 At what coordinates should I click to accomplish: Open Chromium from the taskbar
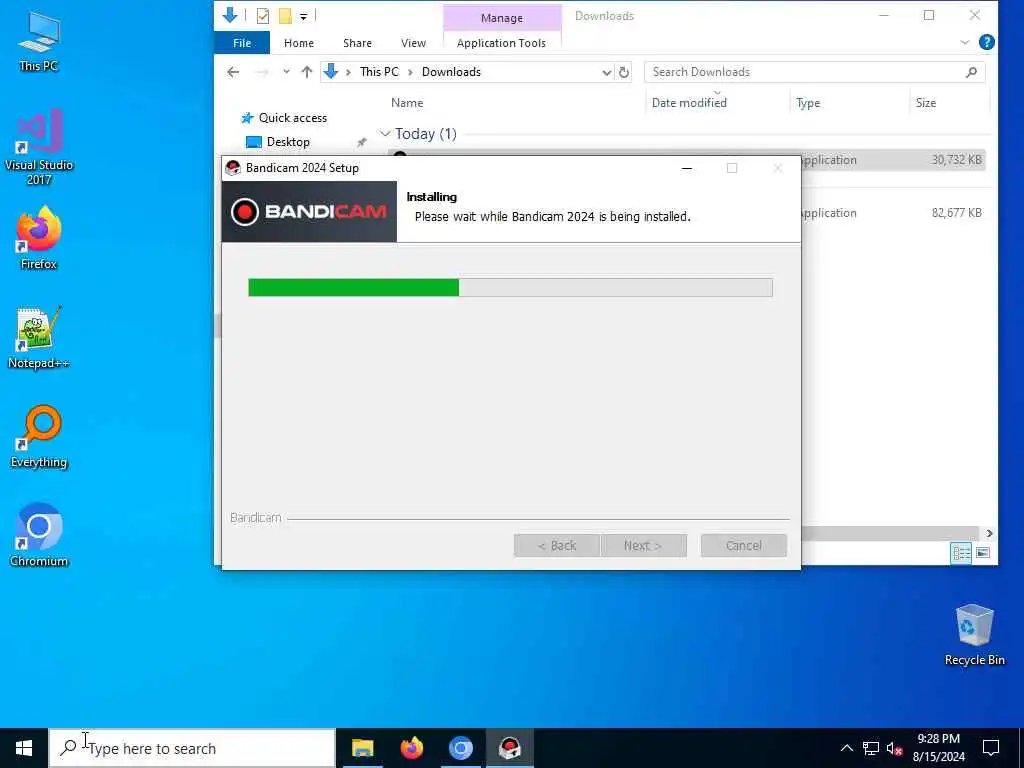(460, 748)
